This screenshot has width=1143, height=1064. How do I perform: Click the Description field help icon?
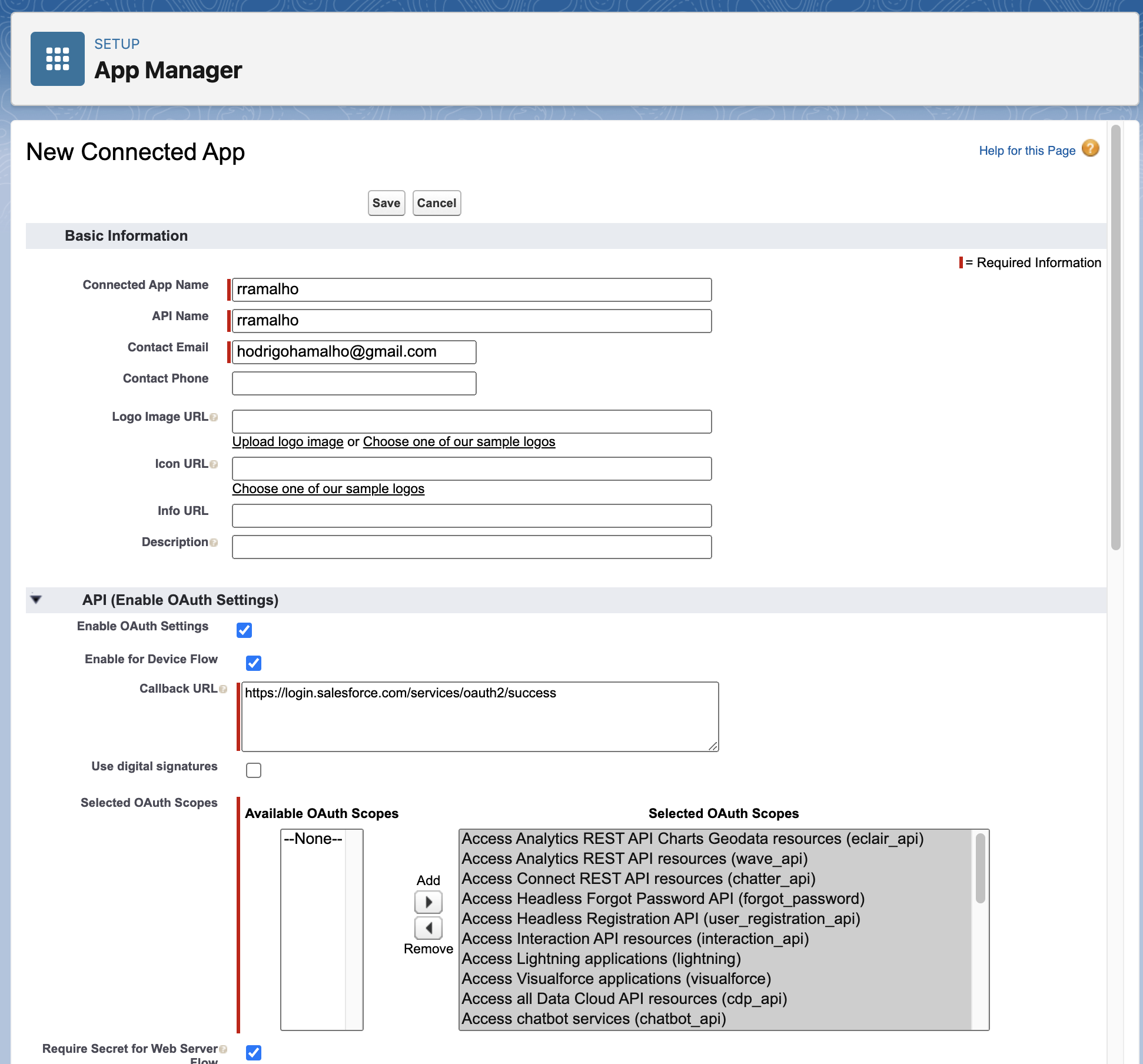[x=214, y=543]
